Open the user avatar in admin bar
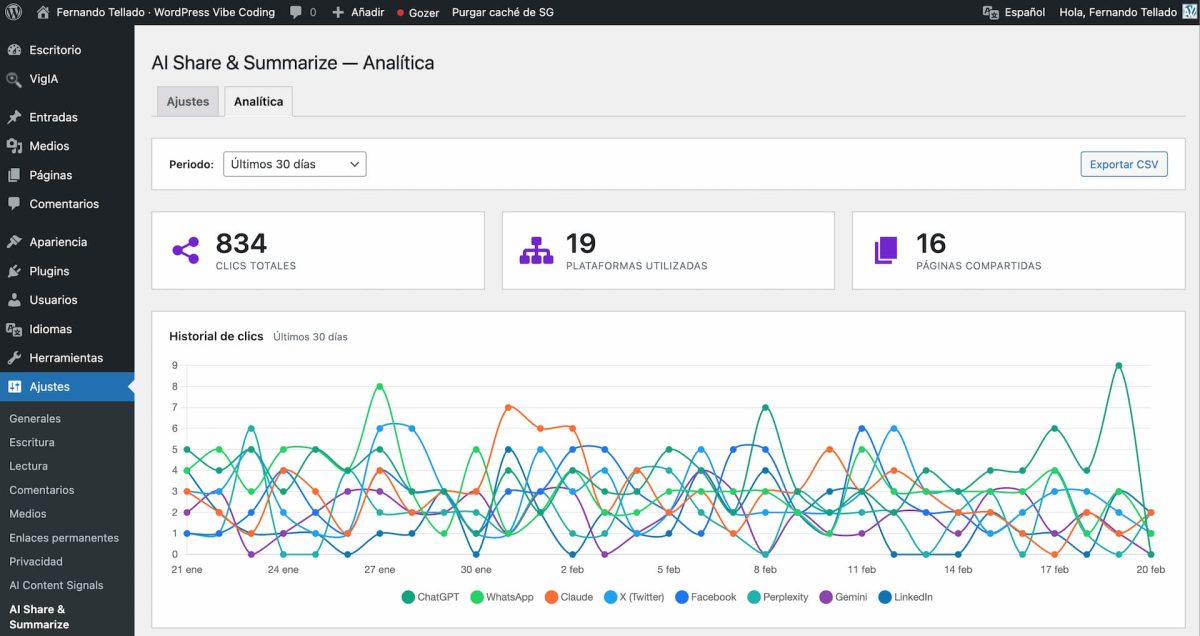This screenshot has width=1200, height=636. click(x=1189, y=12)
